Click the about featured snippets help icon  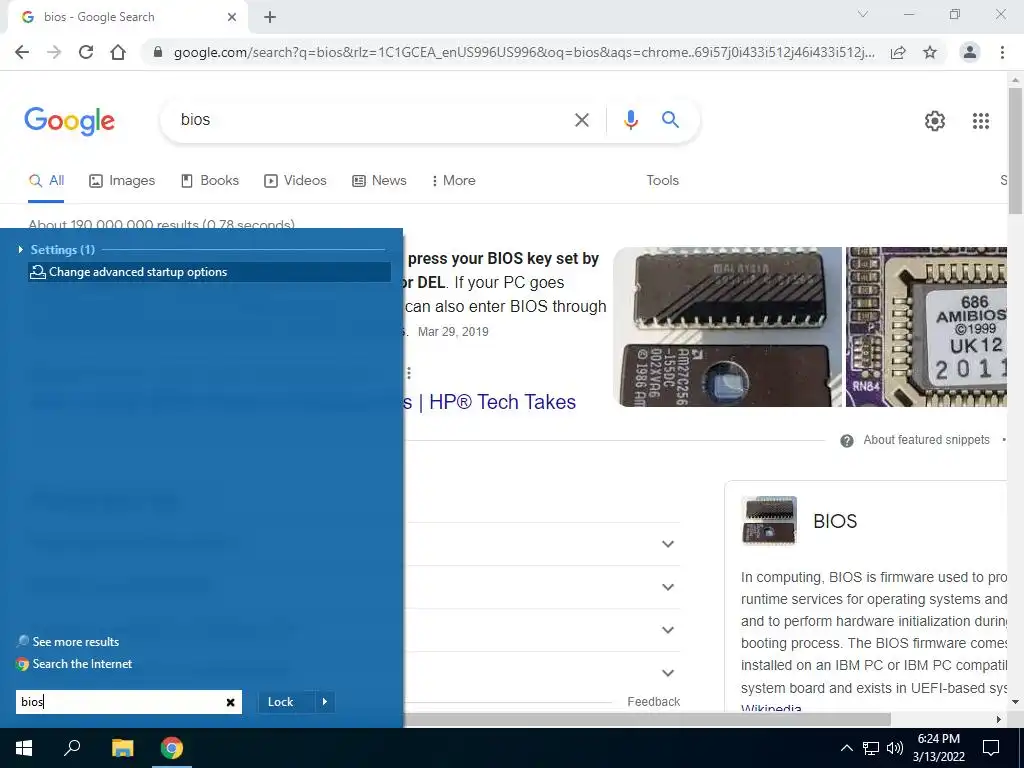tap(847, 441)
